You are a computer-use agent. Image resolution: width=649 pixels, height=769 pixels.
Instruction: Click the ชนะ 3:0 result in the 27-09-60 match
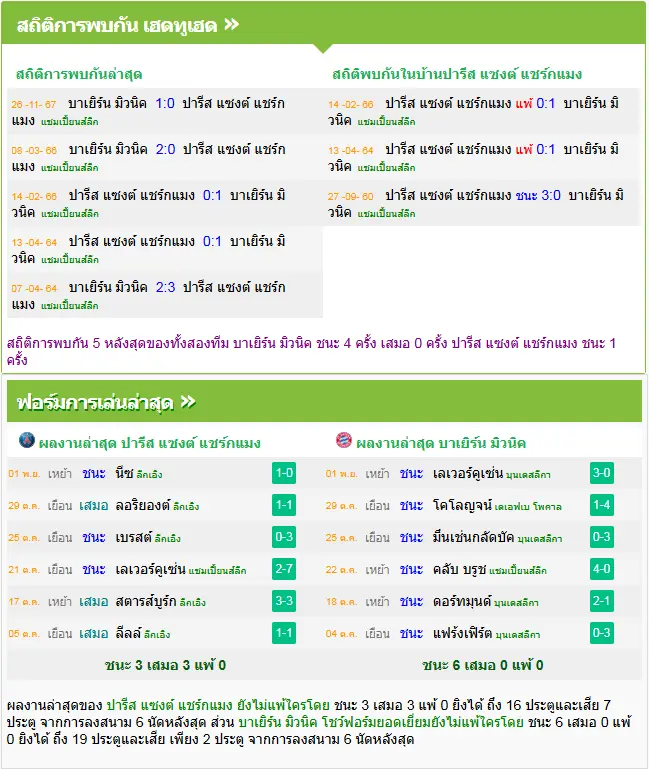[538, 196]
